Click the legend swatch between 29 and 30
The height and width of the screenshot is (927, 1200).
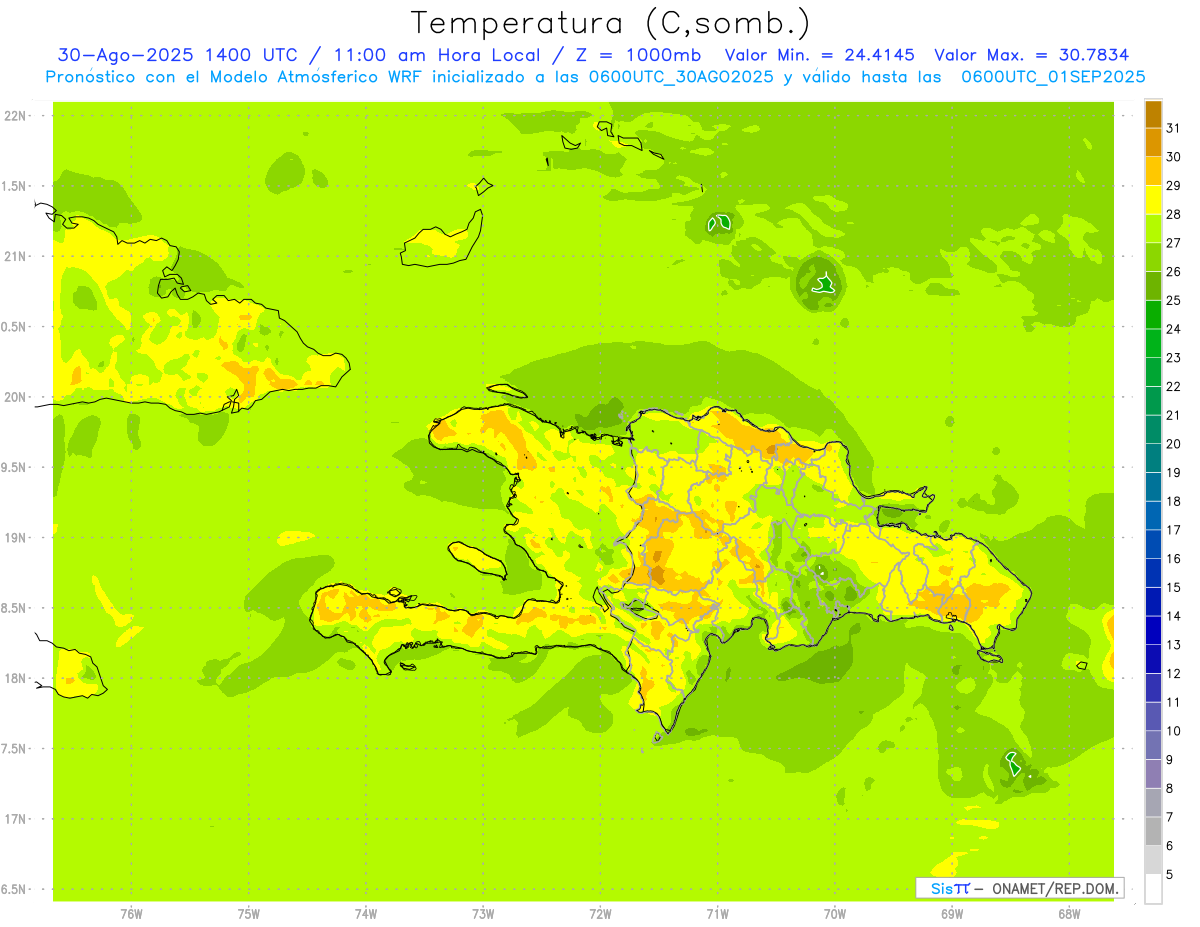point(1153,171)
